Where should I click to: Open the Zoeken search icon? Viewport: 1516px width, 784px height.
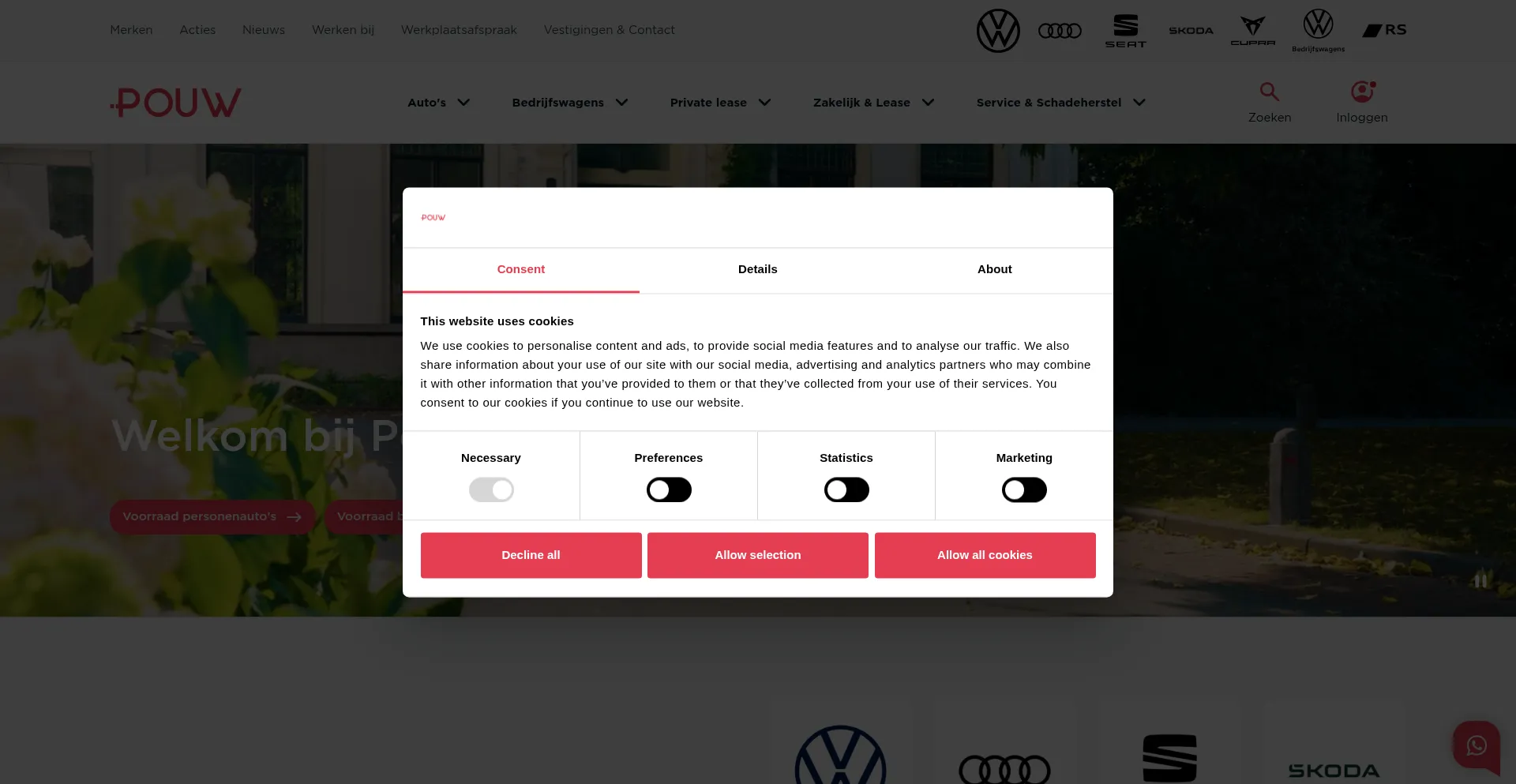[1270, 92]
